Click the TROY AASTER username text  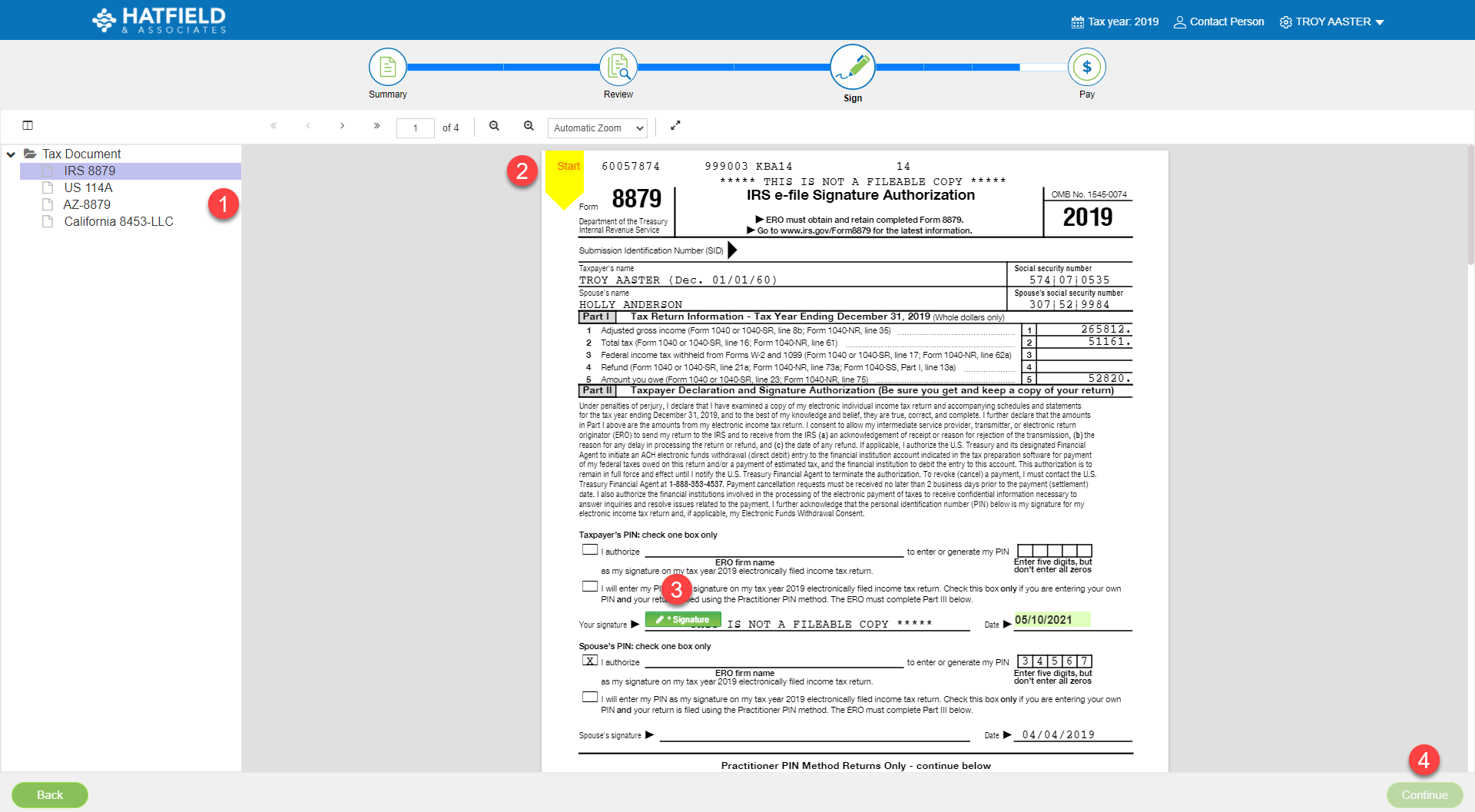(1333, 22)
